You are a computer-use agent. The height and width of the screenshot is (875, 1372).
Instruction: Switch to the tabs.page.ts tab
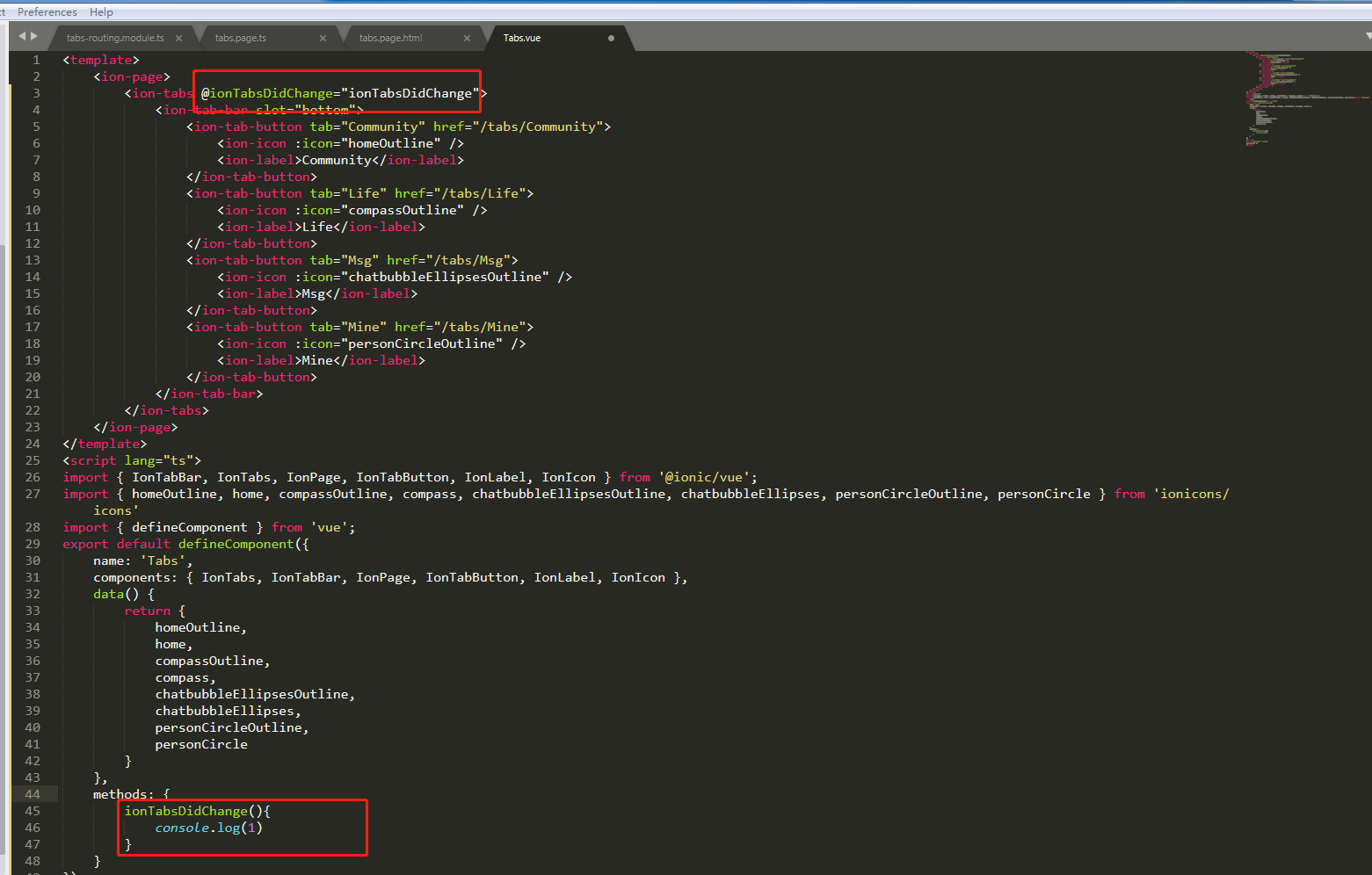pos(241,38)
